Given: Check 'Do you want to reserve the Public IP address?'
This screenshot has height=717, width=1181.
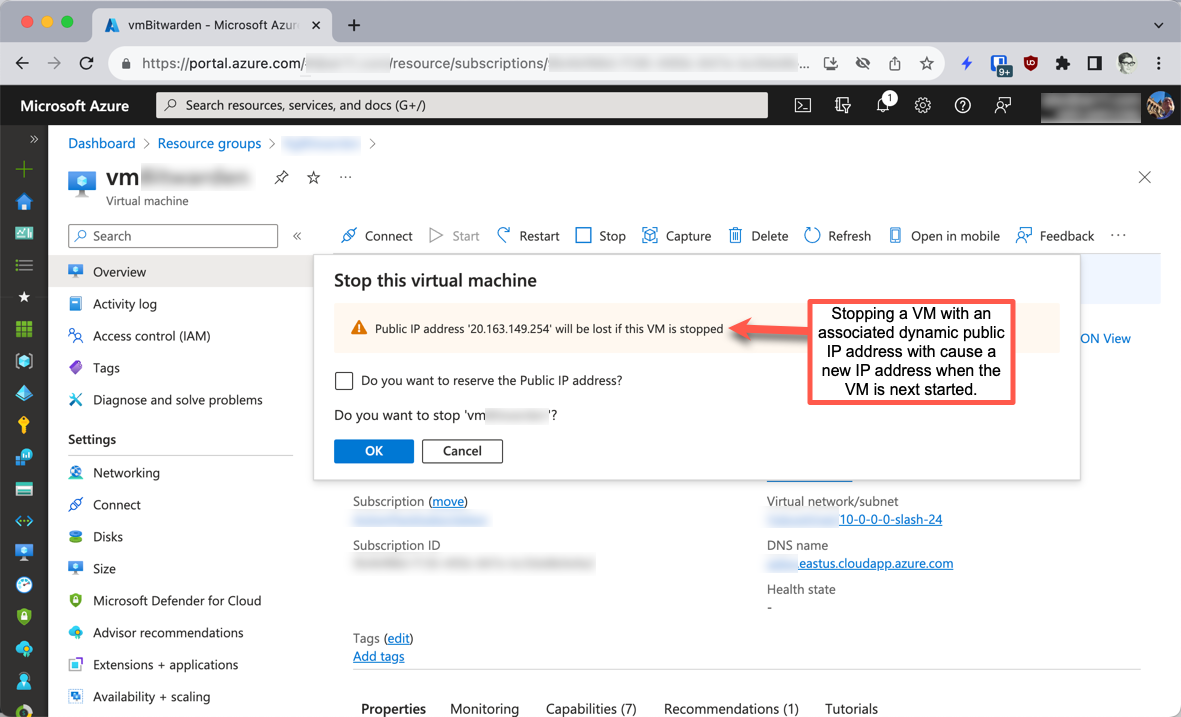Looking at the screenshot, I should pyautogui.click(x=344, y=381).
